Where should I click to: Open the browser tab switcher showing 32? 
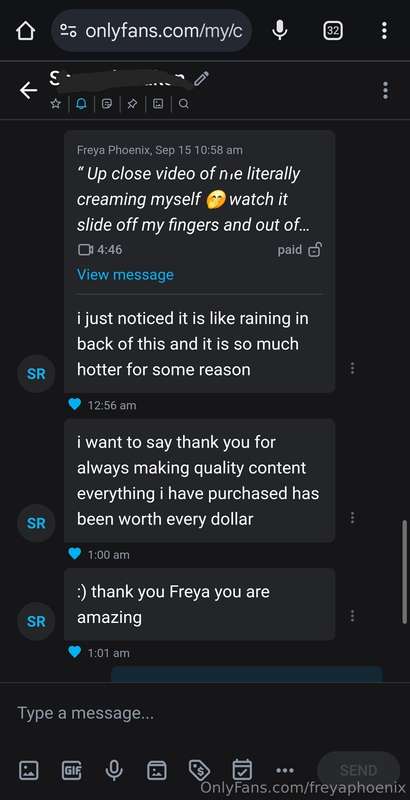333,31
